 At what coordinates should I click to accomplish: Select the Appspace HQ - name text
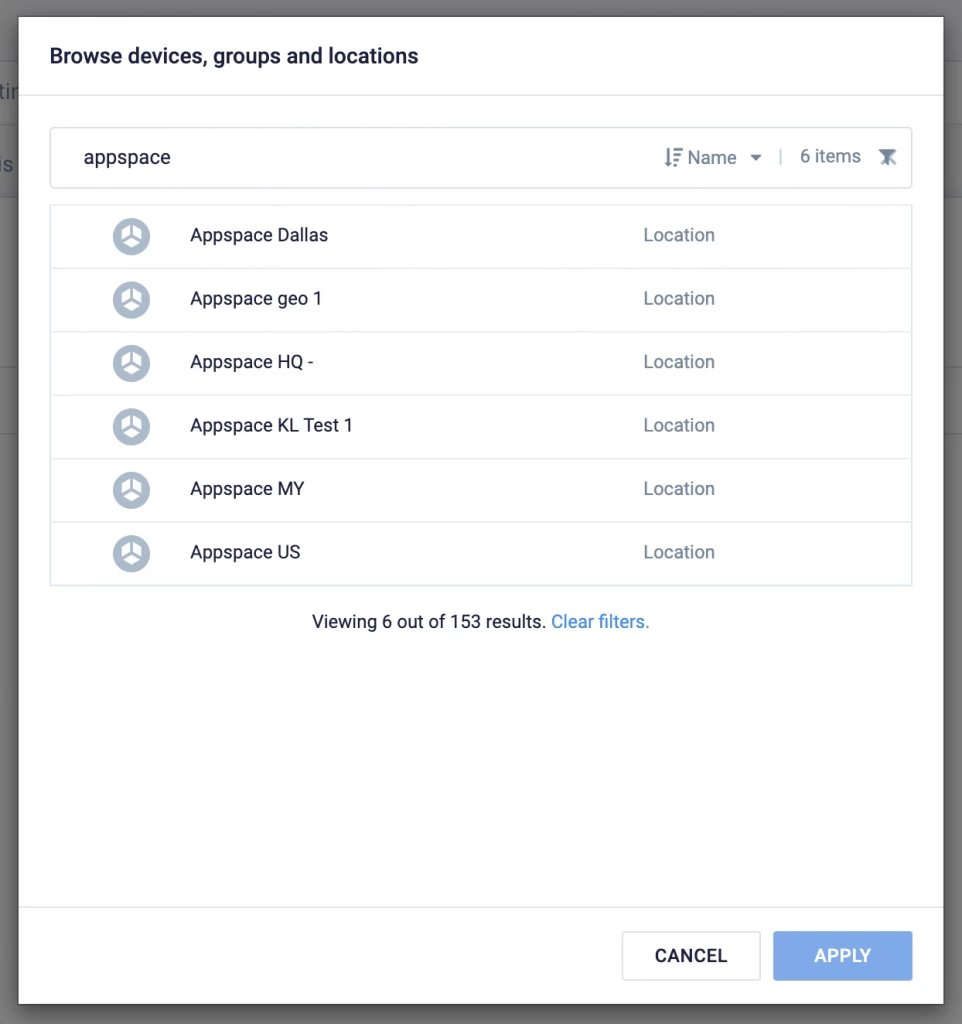[251, 362]
